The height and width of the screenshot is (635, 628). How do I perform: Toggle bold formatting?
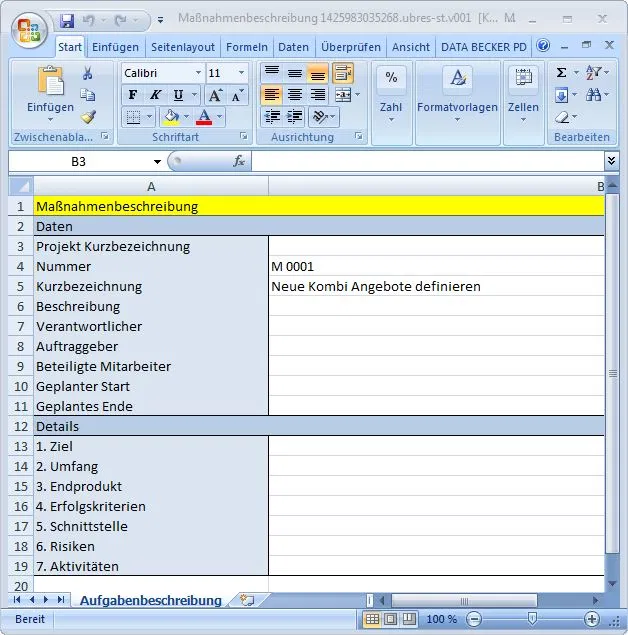133,95
